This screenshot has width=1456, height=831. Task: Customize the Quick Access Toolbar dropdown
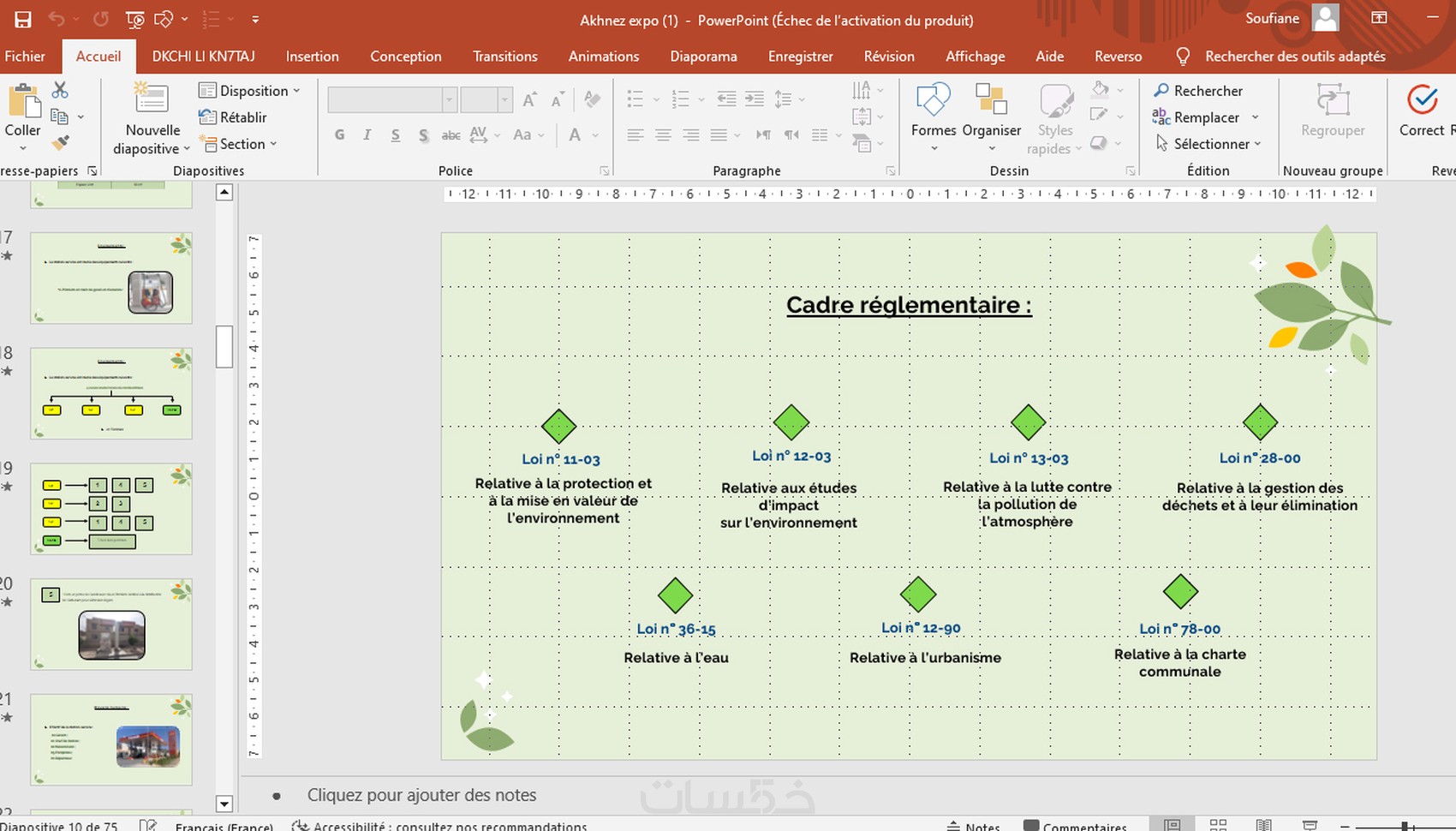tap(255, 19)
